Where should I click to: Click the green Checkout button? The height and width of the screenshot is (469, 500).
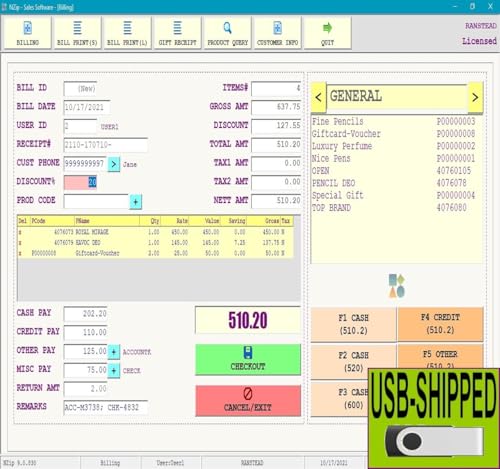(x=248, y=359)
